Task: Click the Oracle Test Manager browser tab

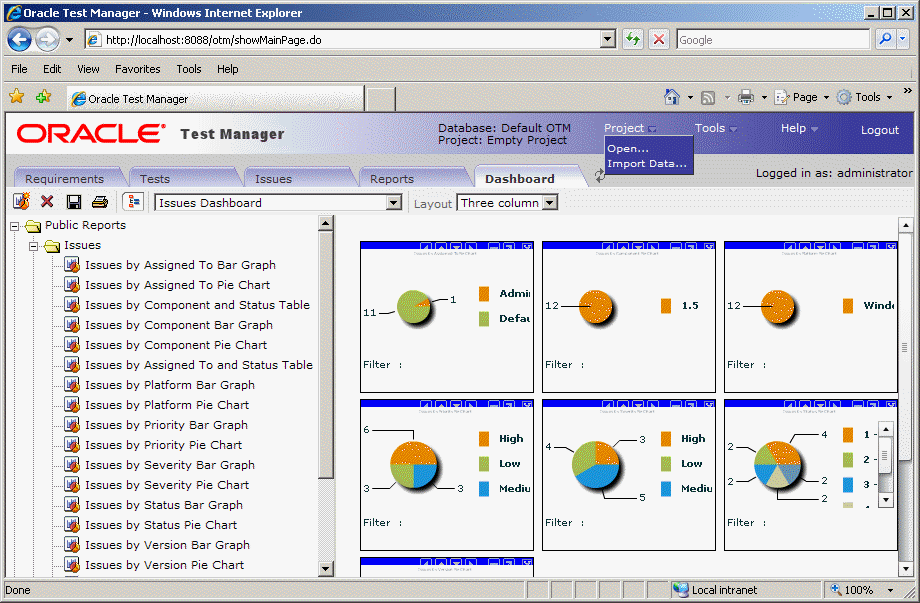Action: click(x=216, y=99)
